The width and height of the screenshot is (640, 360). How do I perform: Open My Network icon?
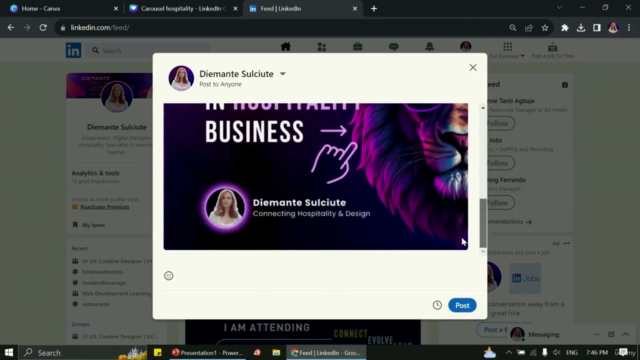point(322,47)
